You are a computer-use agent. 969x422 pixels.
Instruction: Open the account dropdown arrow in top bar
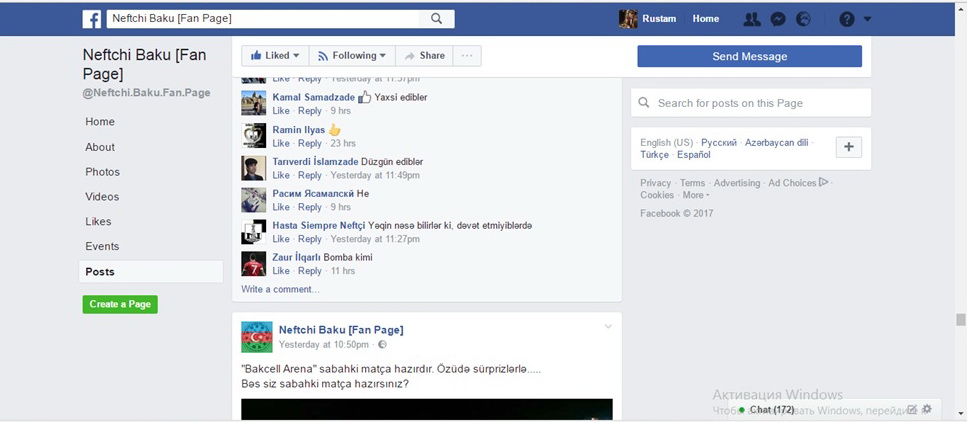tap(867, 19)
